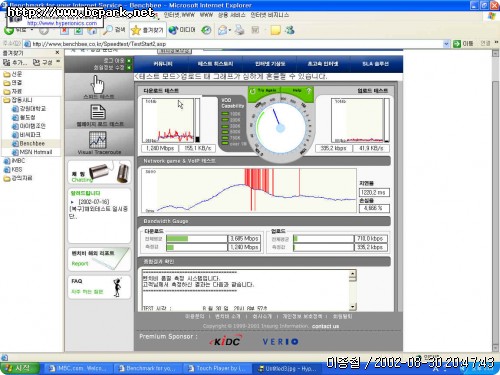The width and height of the screenshot is (500, 375).
Task: Open the Media toolbar button
Action: tap(182, 30)
